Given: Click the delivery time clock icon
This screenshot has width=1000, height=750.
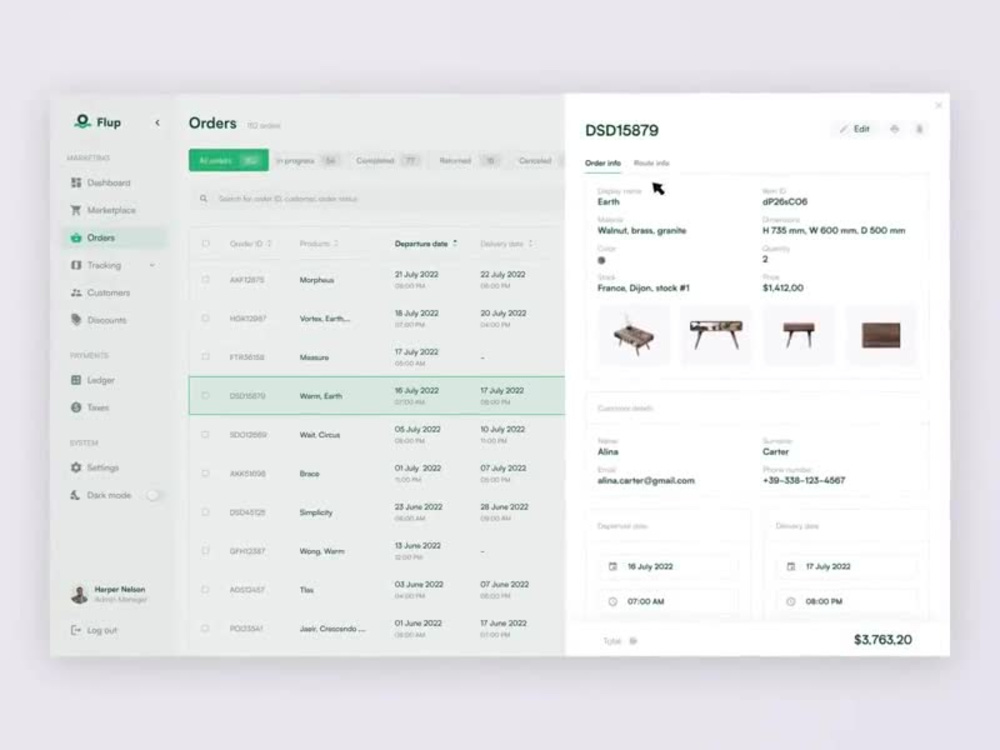Looking at the screenshot, I should (x=791, y=601).
